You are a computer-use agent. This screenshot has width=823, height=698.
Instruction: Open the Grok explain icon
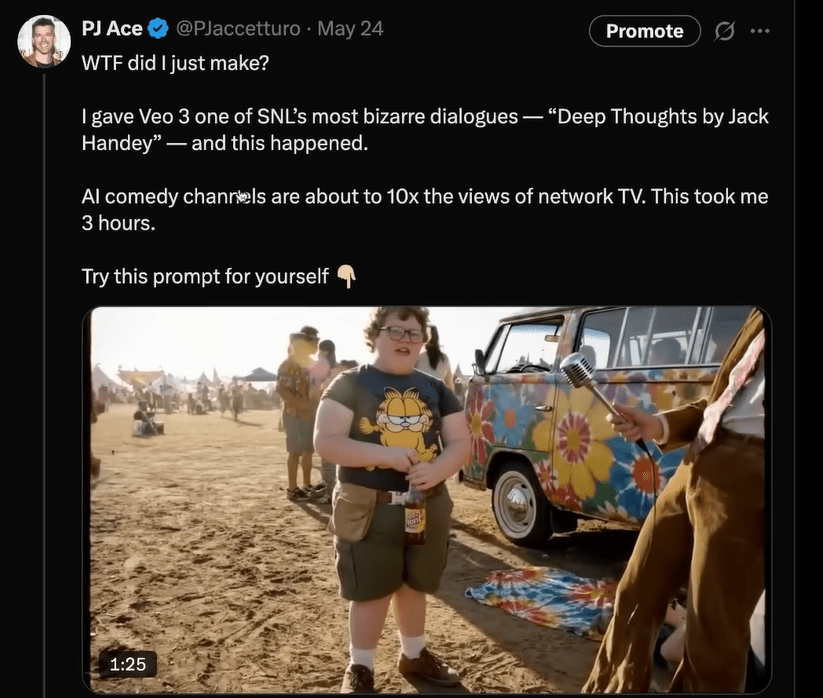[x=725, y=31]
